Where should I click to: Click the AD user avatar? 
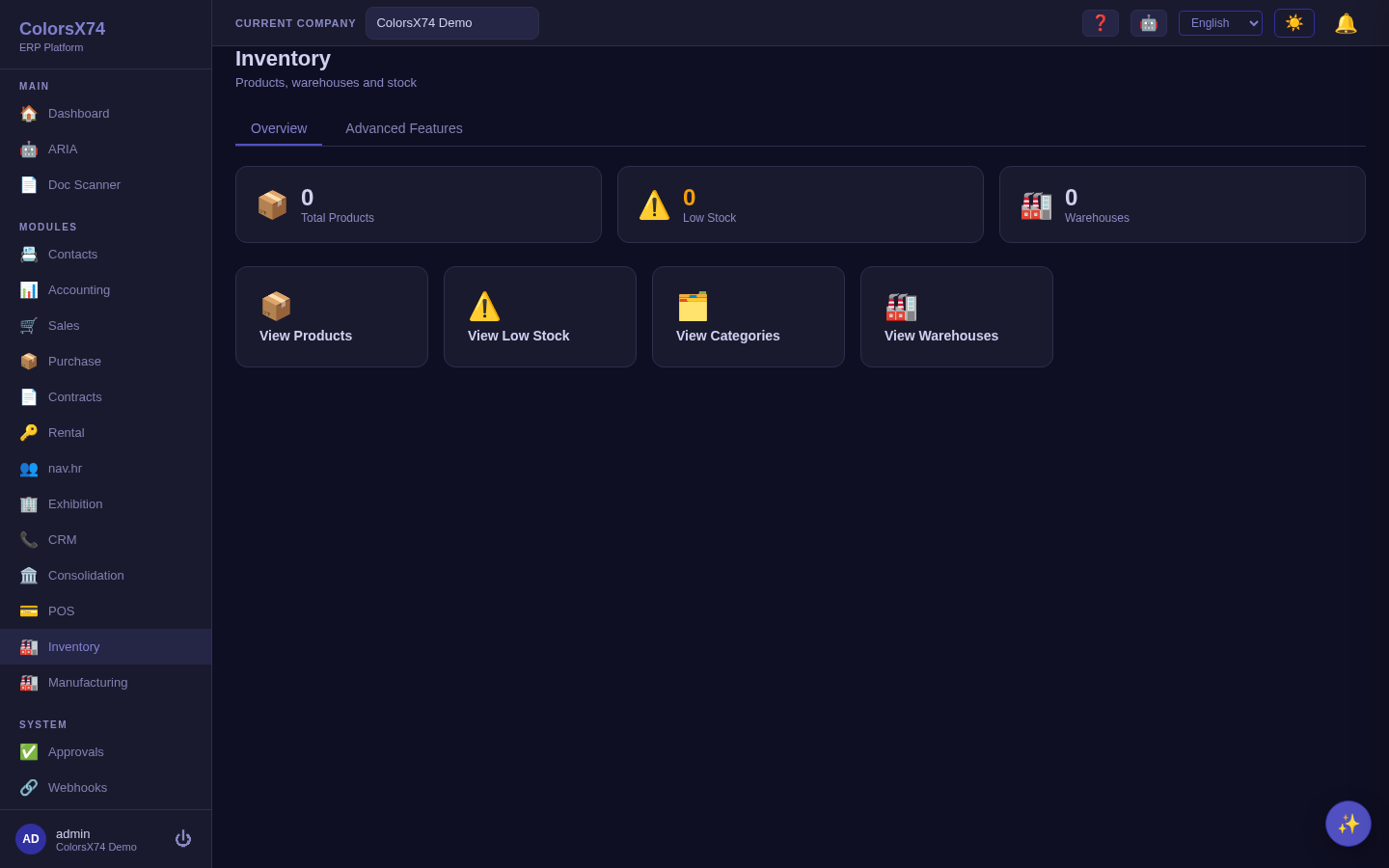(31, 839)
